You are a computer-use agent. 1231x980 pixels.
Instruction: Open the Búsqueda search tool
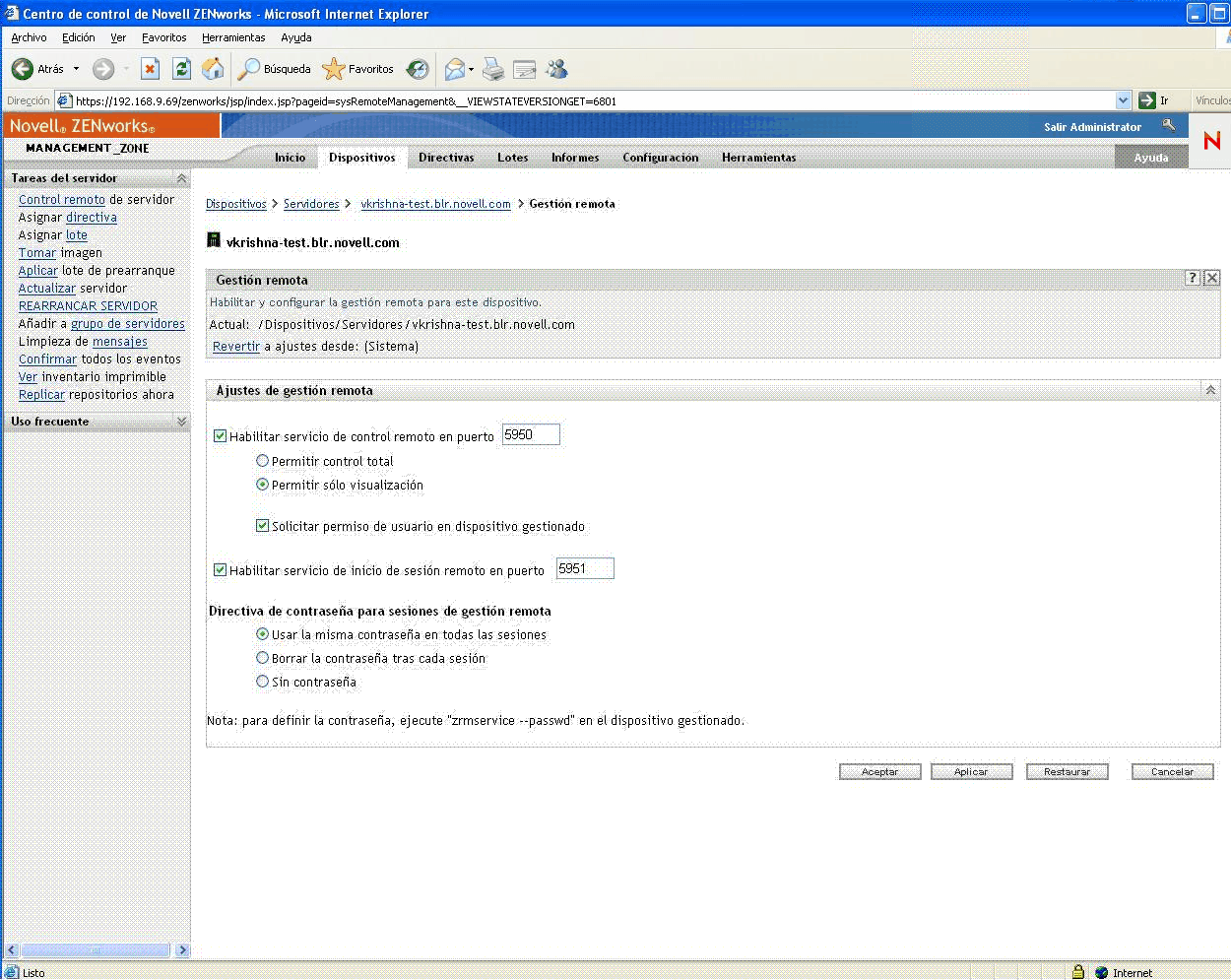pos(275,69)
